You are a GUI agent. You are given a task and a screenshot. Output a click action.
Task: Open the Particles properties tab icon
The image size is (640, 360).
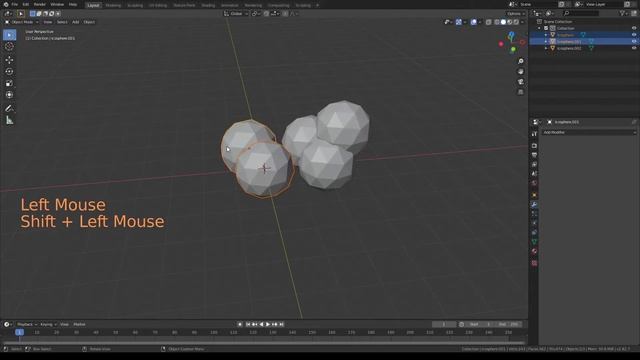(534, 214)
